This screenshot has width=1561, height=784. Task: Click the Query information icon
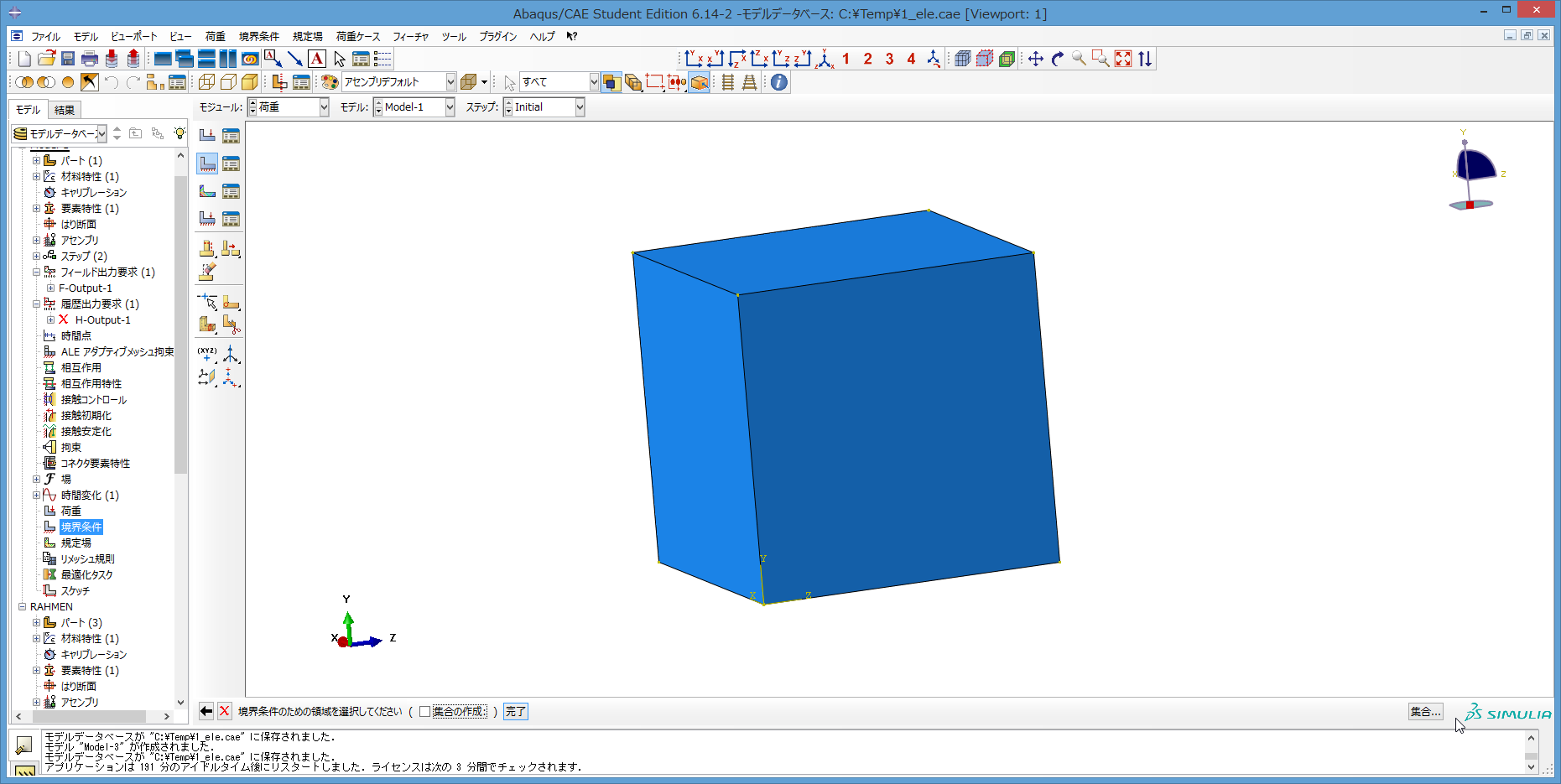[x=779, y=82]
